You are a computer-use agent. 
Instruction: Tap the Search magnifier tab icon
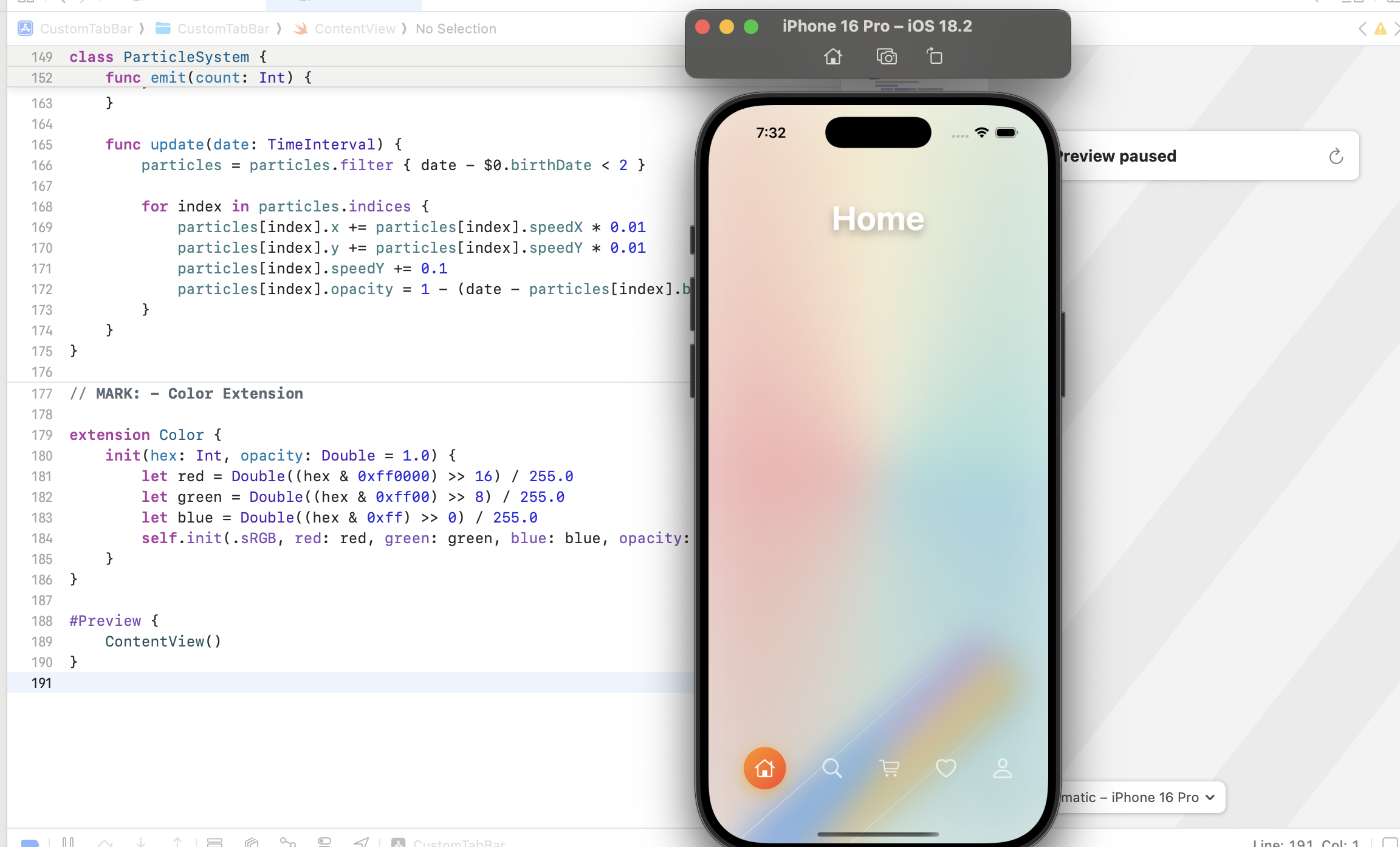coord(832,768)
